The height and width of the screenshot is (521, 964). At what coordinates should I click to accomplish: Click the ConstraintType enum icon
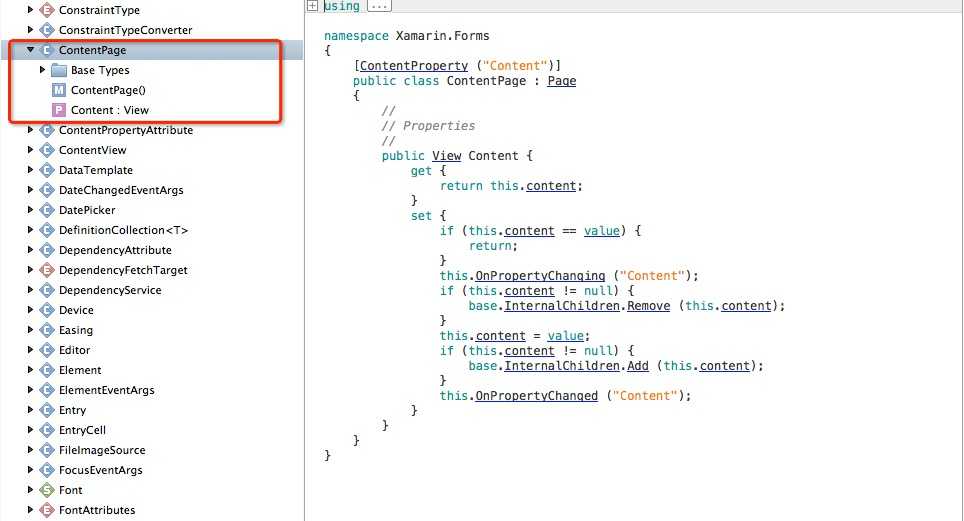pos(47,10)
